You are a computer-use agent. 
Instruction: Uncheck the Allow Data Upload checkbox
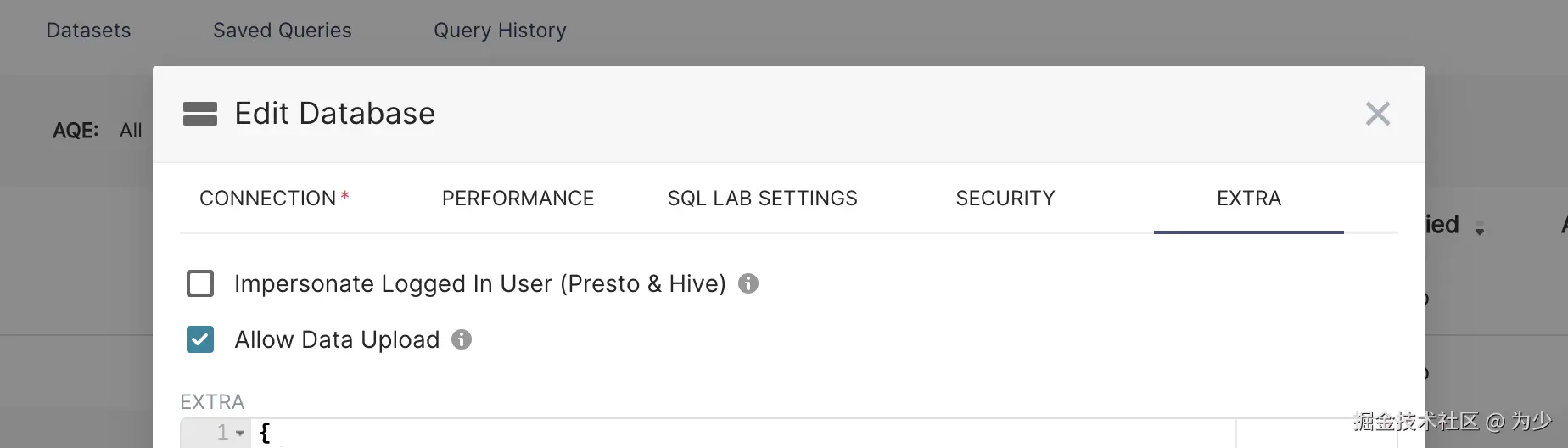tap(200, 340)
